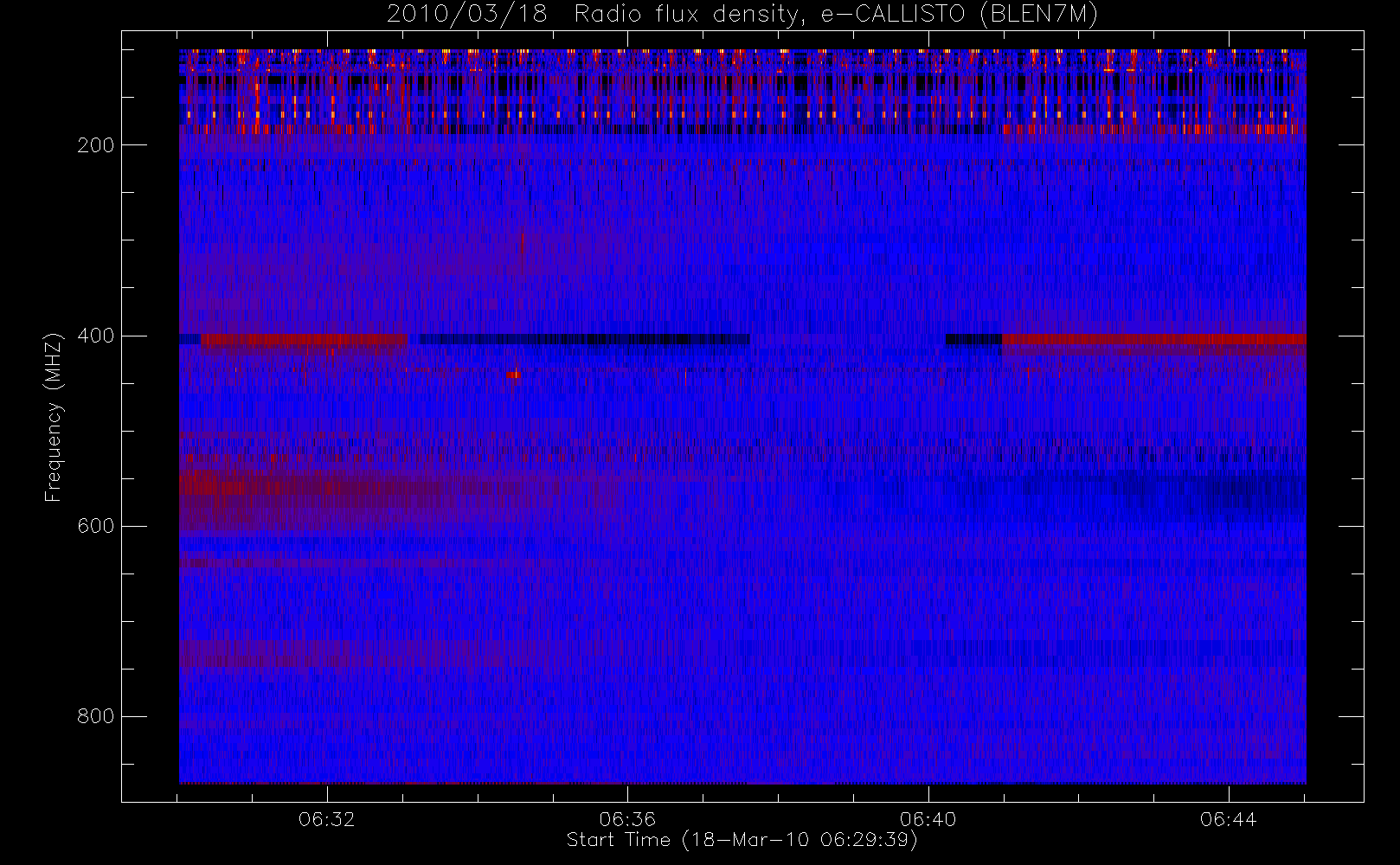
Task: Select the 200 frequency axis label
Action: coord(95,145)
